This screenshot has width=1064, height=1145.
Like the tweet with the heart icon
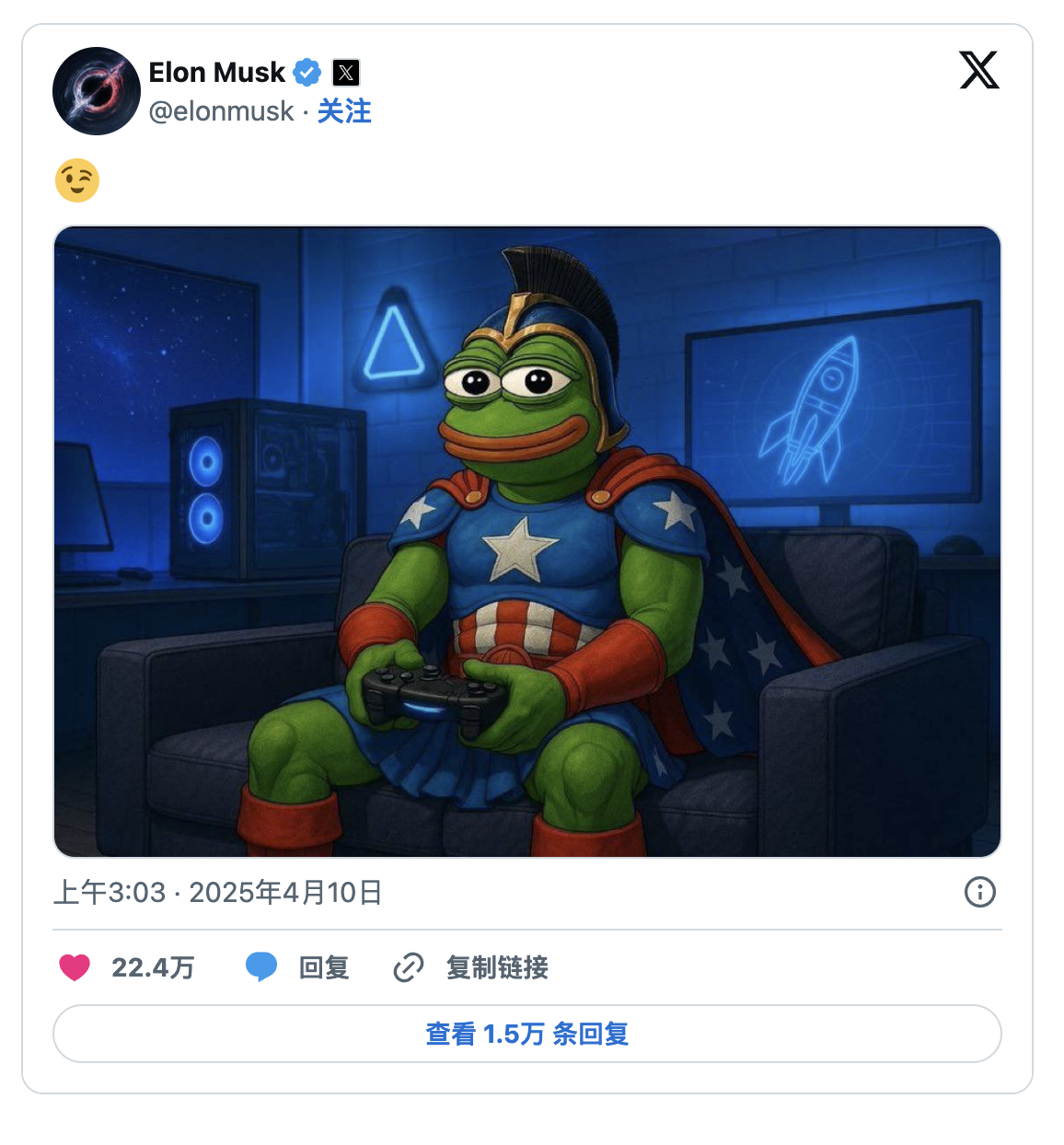[x=75, y=967]
